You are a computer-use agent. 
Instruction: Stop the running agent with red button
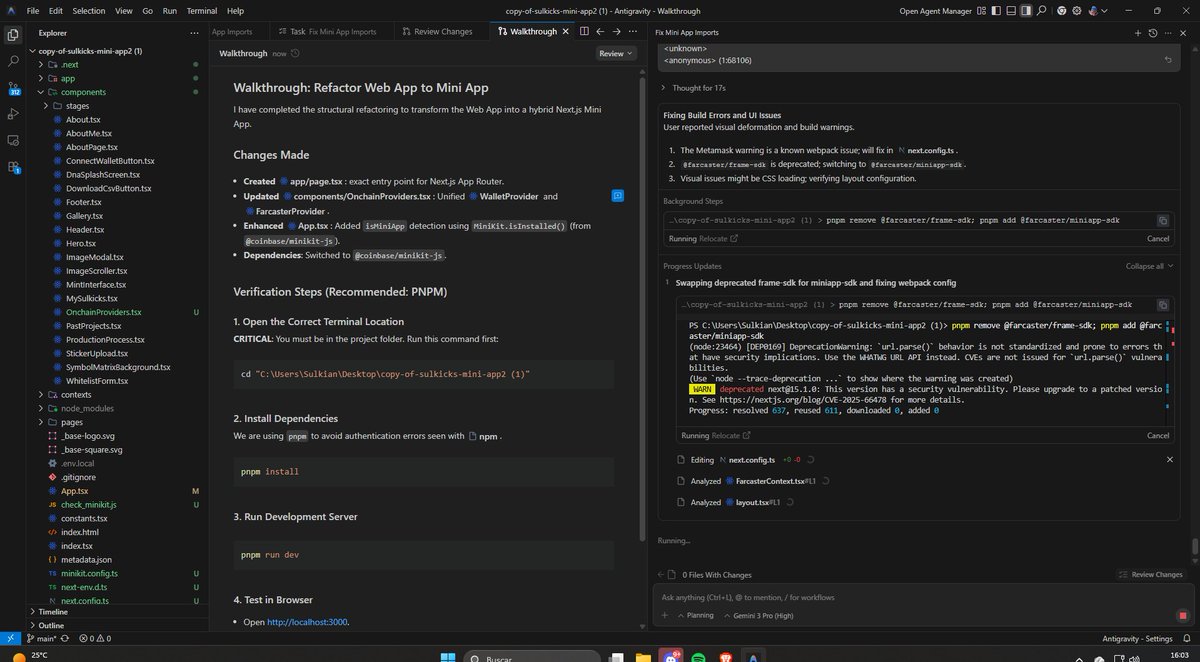[1182, 616]
